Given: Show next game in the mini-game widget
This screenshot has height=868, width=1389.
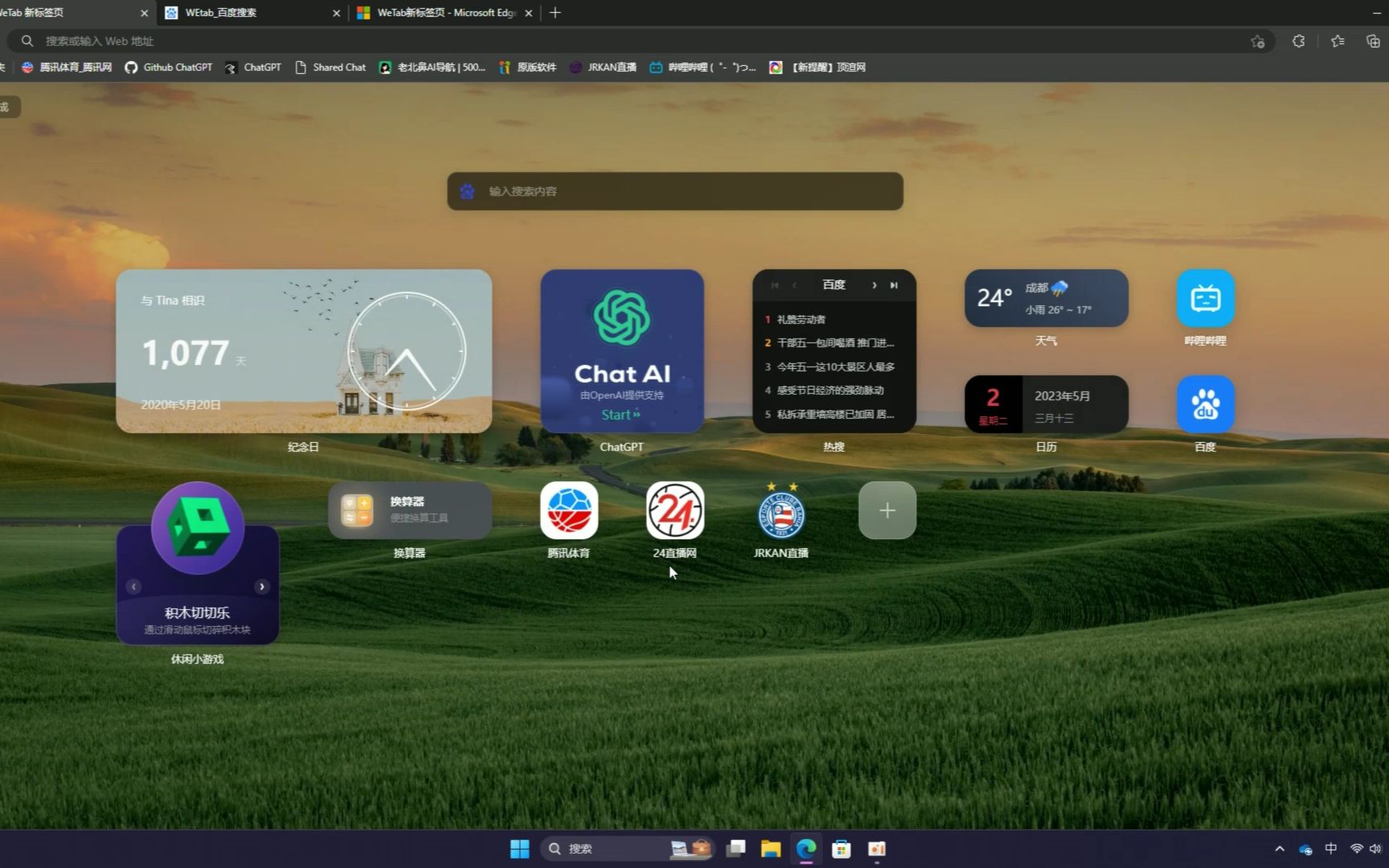Looking at the screenshot, I should click(261, 587).
